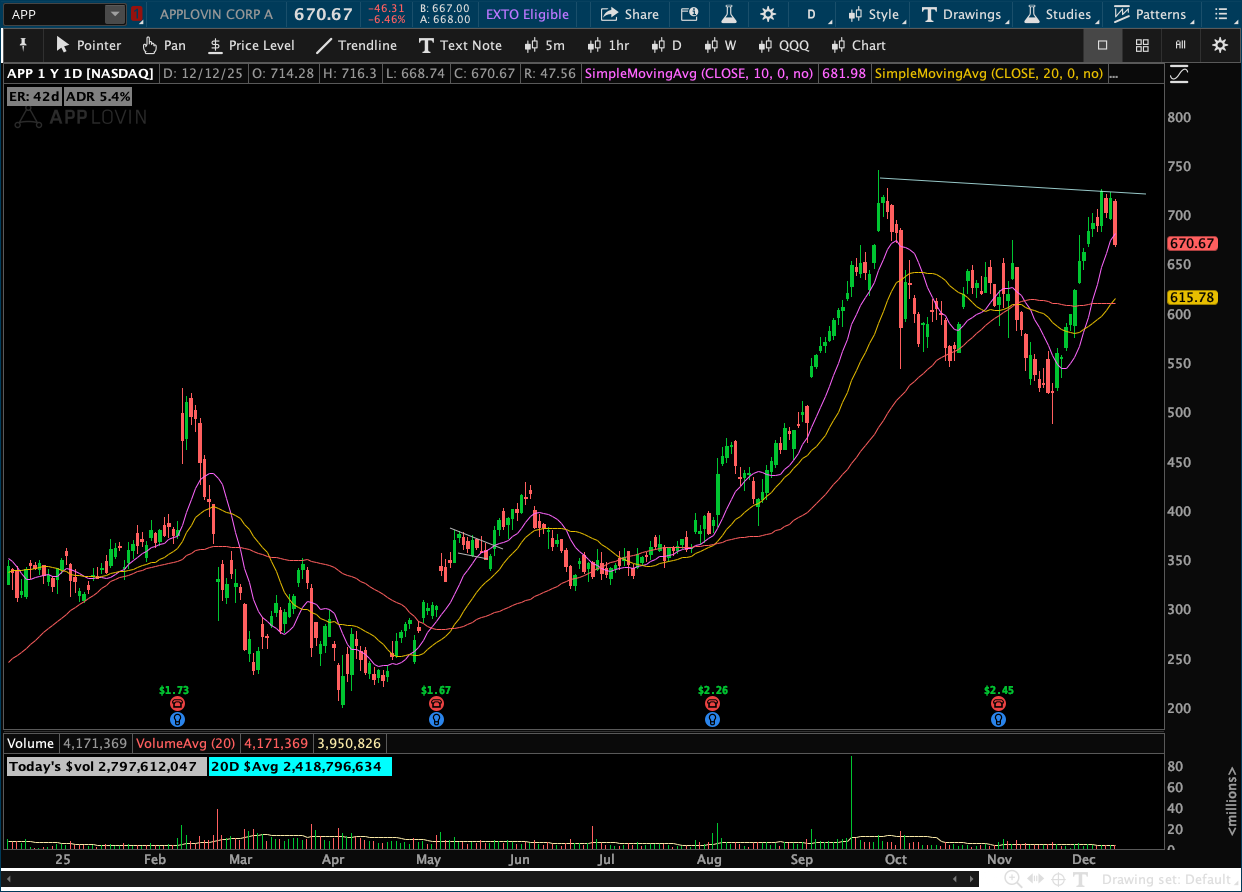Load the QQQ quick chart button
This screenshot has width=1242, height=892.
coord(783,45)
